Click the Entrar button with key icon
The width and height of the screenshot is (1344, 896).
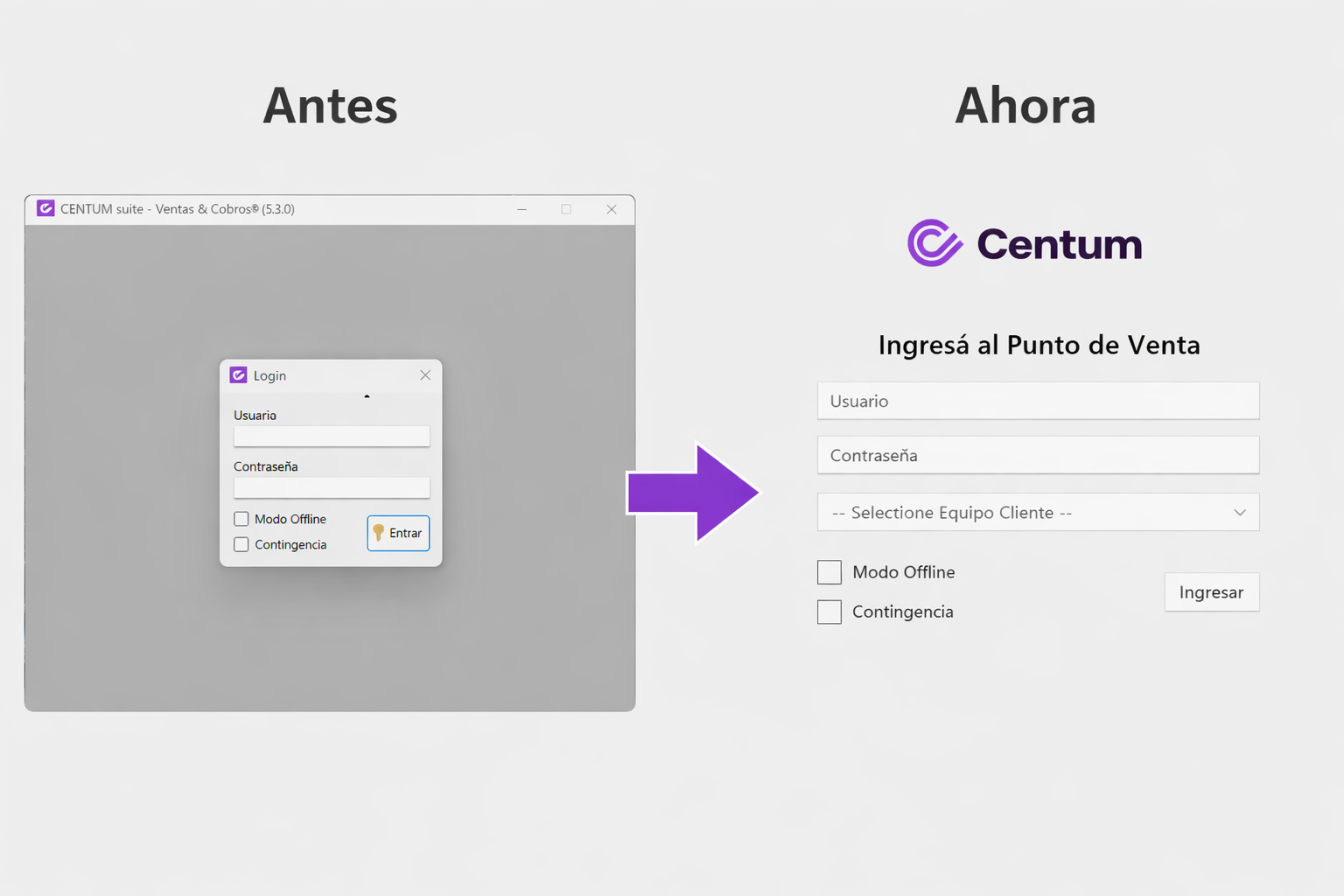[398, 533]
